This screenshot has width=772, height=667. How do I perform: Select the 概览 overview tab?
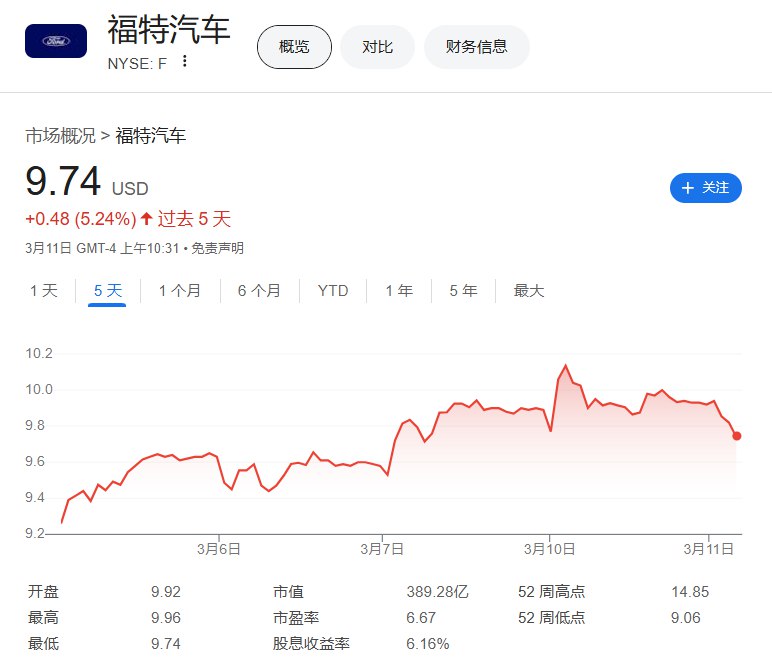click(x=294, y=47)
